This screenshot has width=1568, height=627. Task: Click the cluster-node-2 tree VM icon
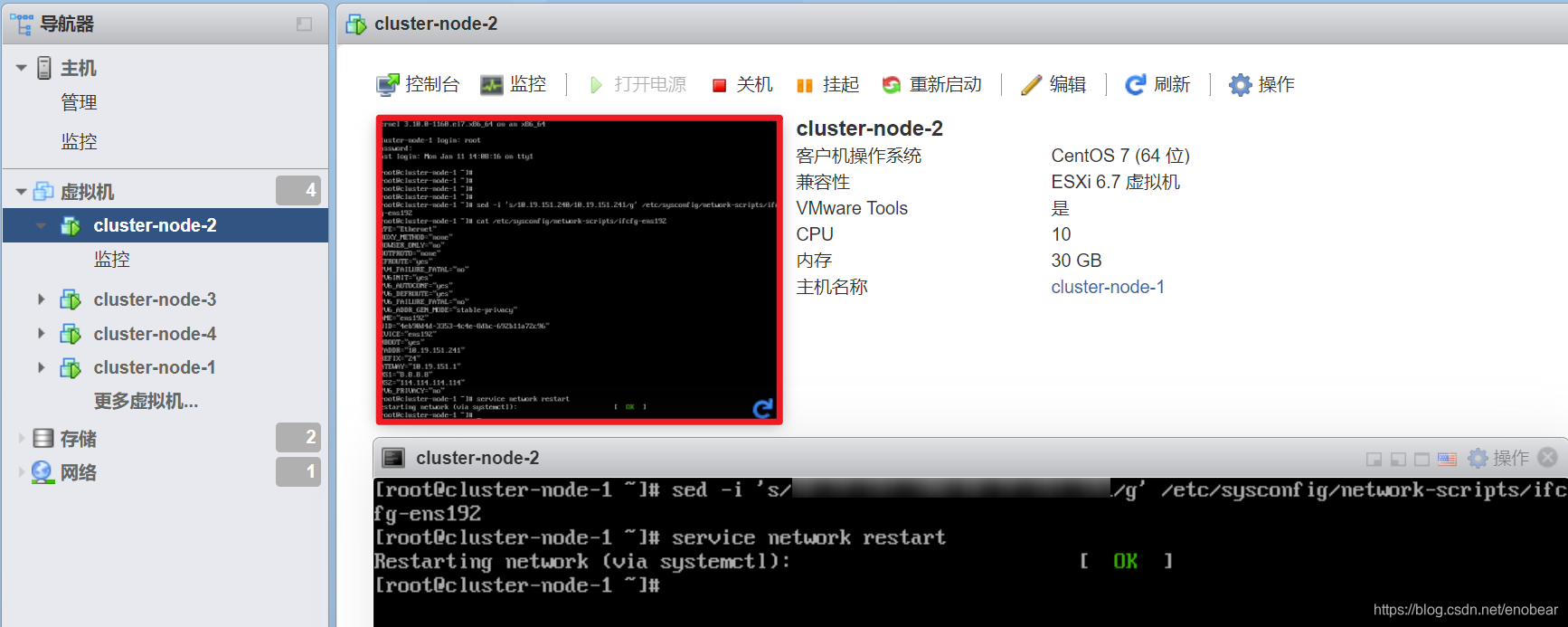tap(71, 225)
